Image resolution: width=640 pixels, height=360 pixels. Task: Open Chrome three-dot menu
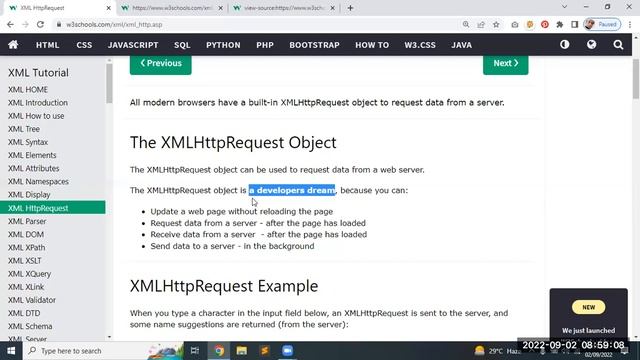coord(630,24)
